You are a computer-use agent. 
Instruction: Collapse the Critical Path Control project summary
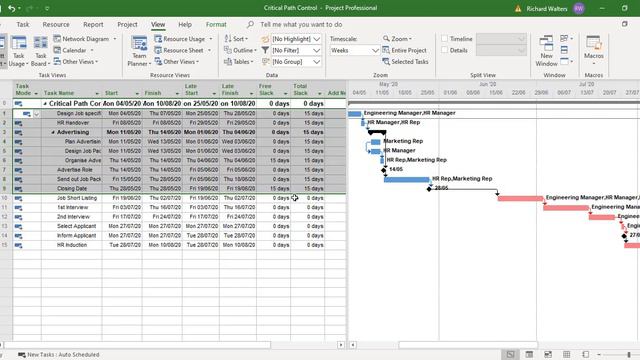[45, 104]
